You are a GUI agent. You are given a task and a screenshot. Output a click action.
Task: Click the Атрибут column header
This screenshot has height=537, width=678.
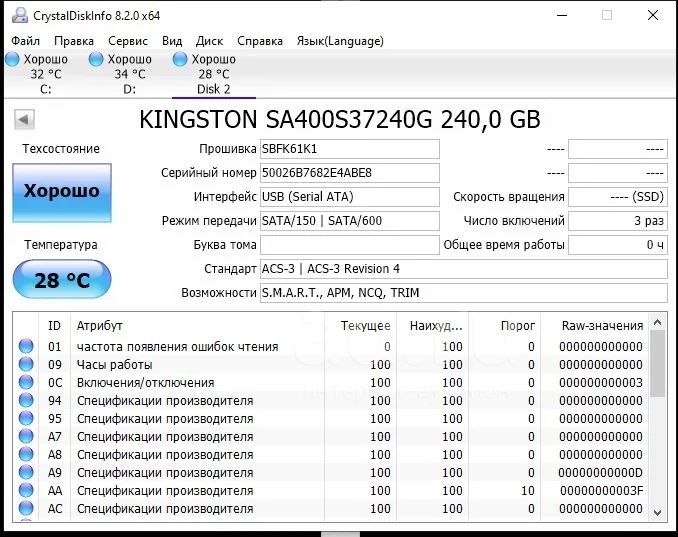(197, 326)
